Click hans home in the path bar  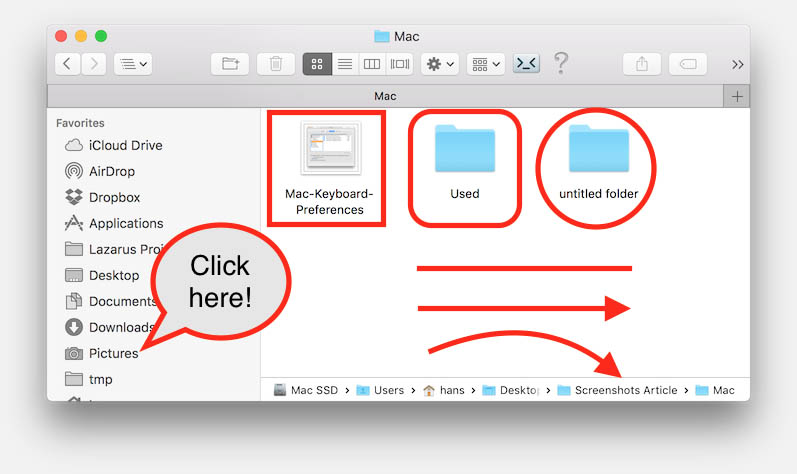tap(444, 390)
